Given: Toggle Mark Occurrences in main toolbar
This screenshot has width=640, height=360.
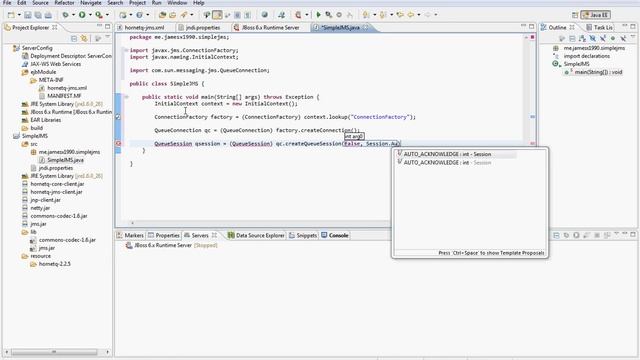Looking at the screenshot, I should pyautogui.click(x=217, y=15).
